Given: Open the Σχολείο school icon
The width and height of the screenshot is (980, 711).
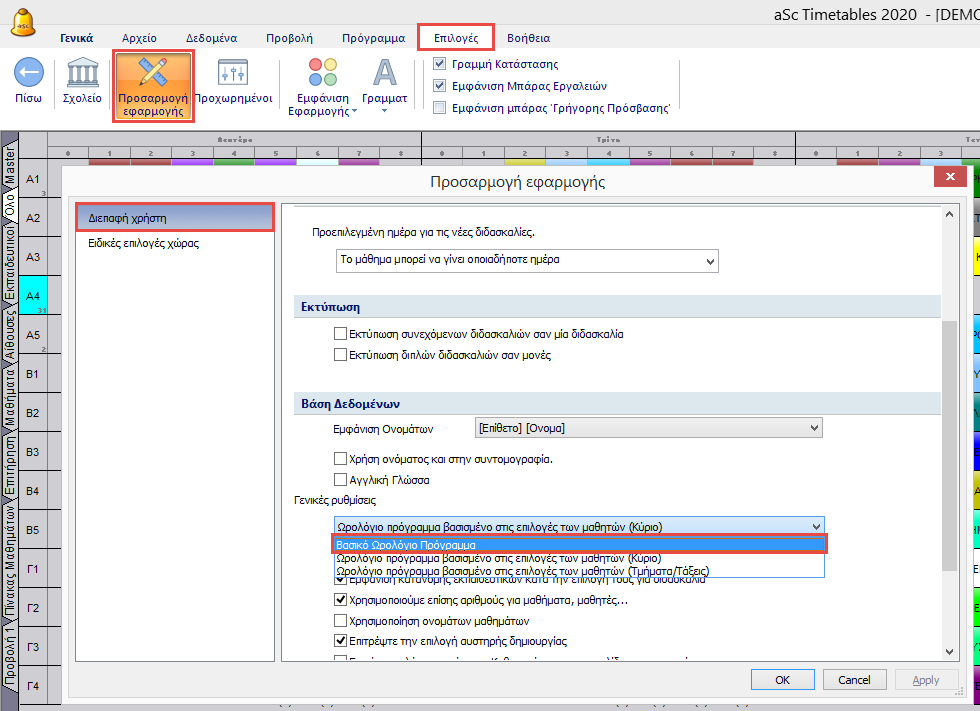Looking at the screenshot, I should [83, 73].
